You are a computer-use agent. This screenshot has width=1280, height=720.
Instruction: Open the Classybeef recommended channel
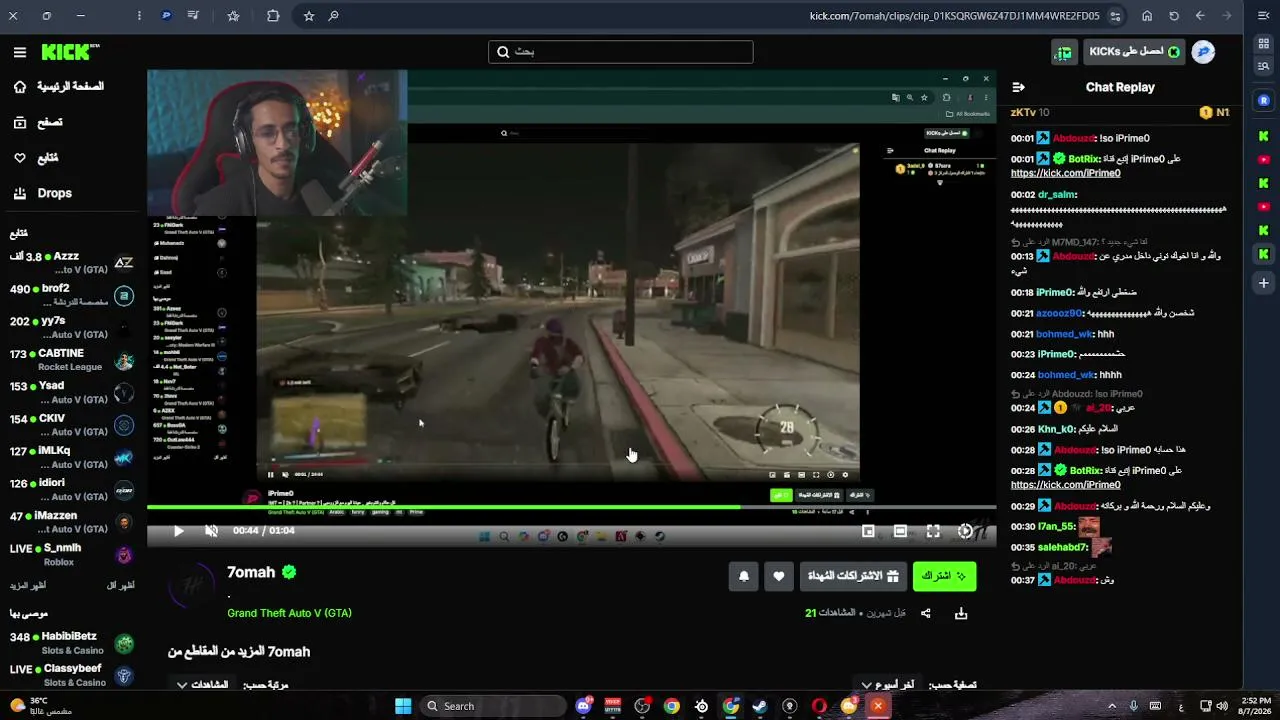pos(72,675)
